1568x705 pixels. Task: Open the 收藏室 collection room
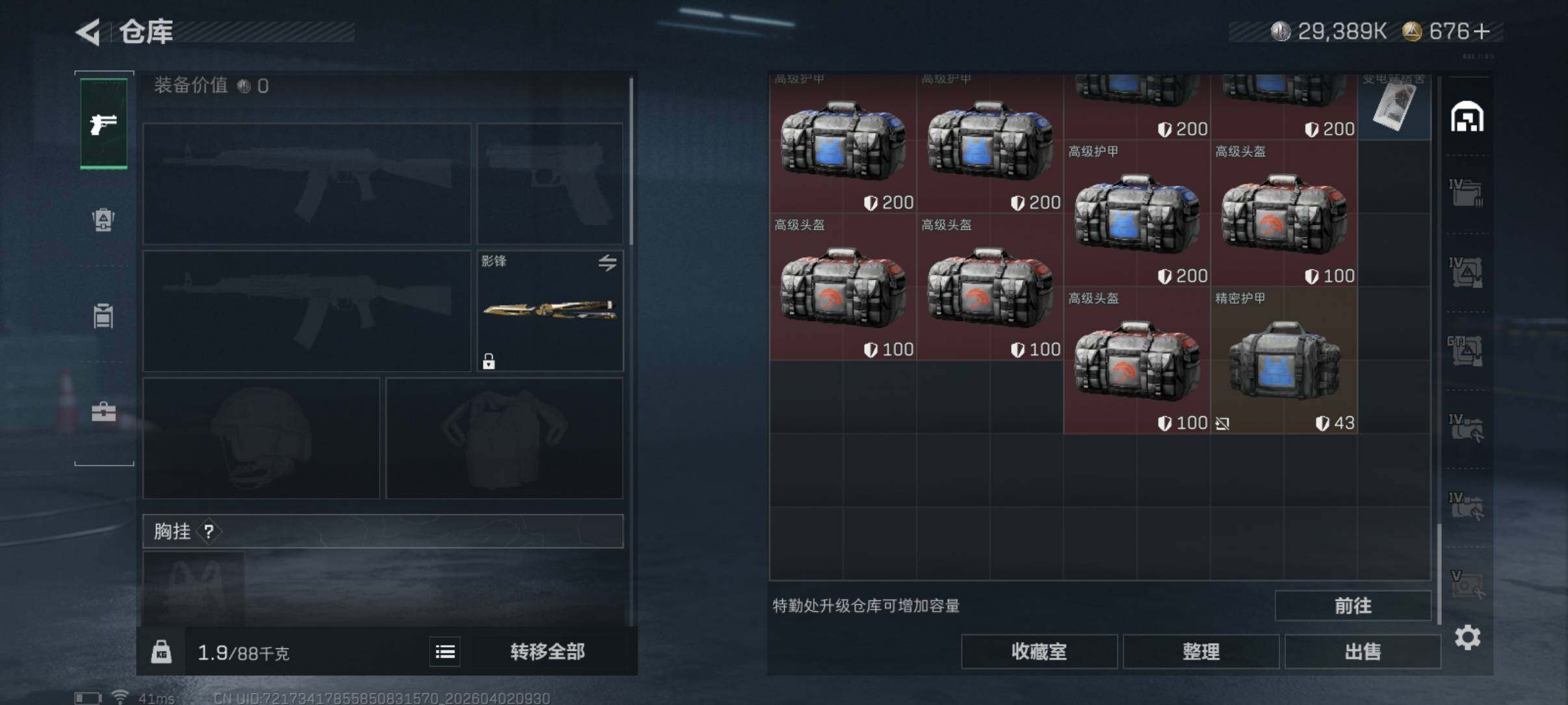[1039, 652]
